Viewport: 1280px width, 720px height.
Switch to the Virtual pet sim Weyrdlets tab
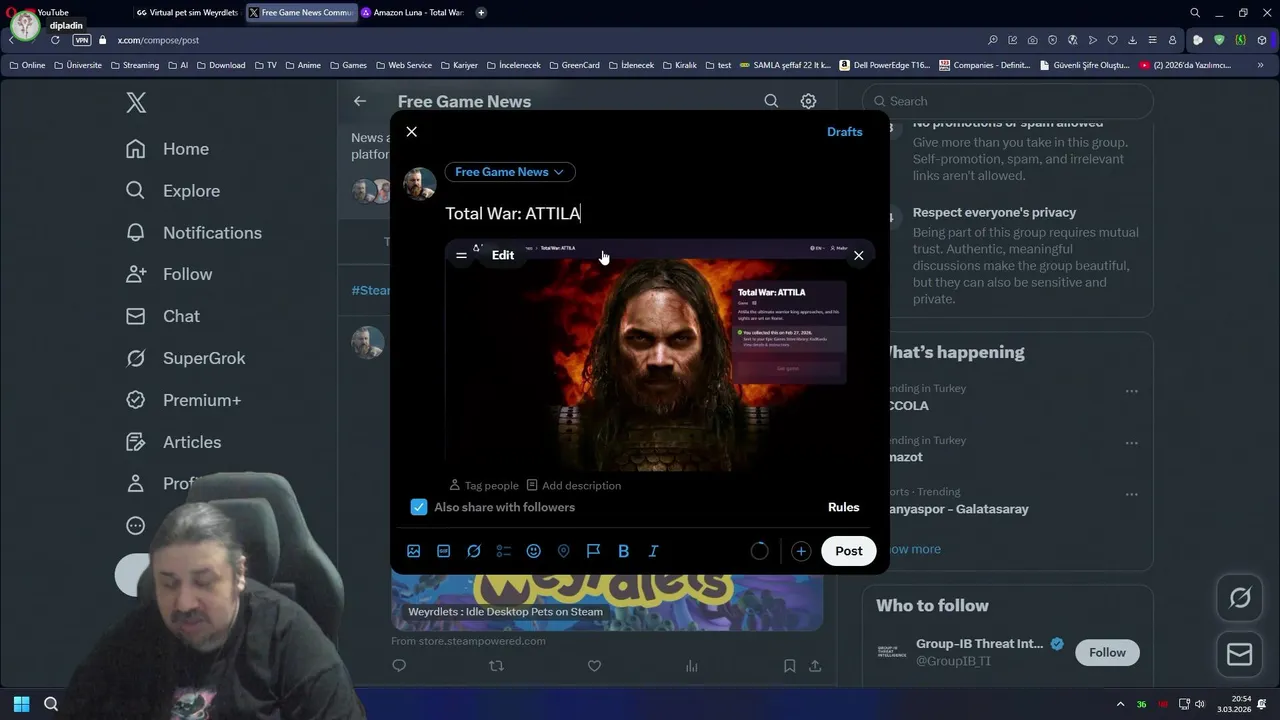click(187, 13)
